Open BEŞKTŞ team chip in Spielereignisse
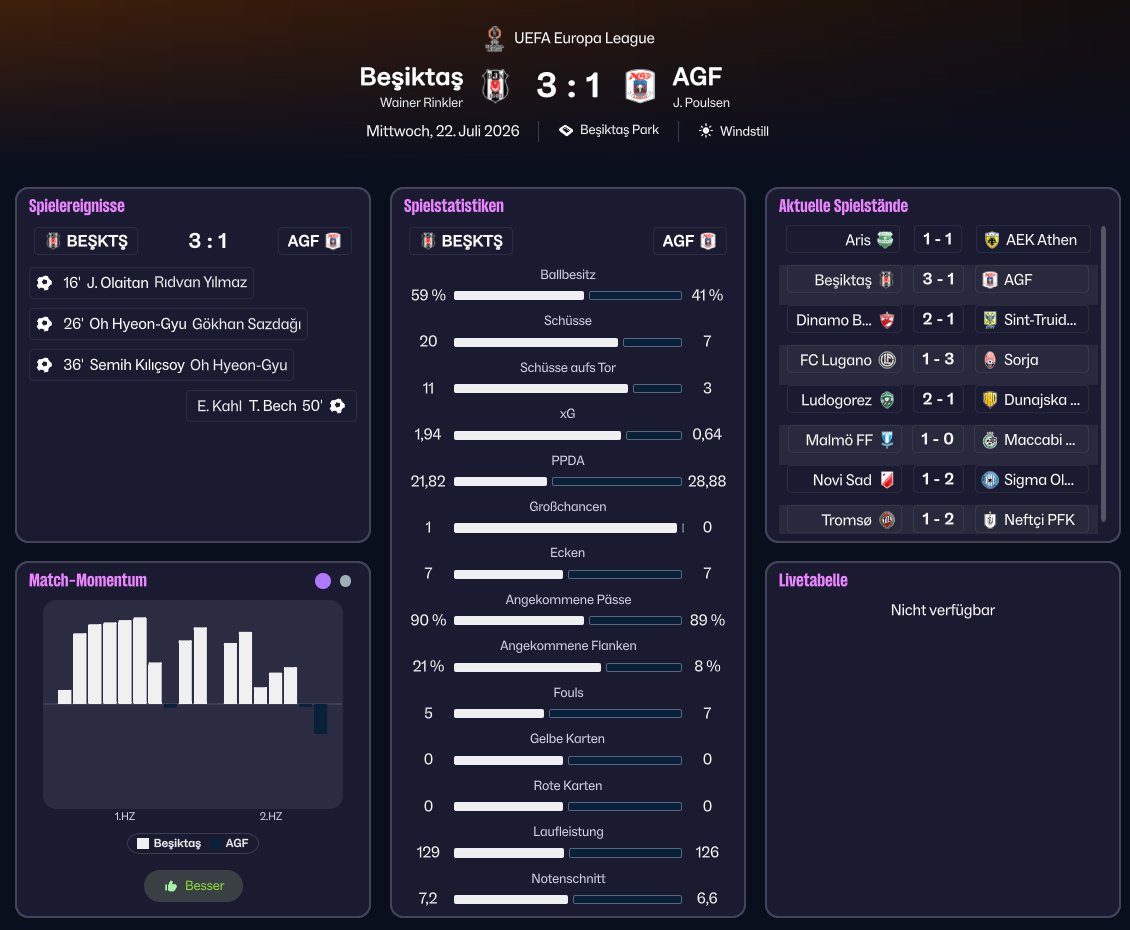The height and width of the screenshot is (930, 1130). (x=86, y=241)
